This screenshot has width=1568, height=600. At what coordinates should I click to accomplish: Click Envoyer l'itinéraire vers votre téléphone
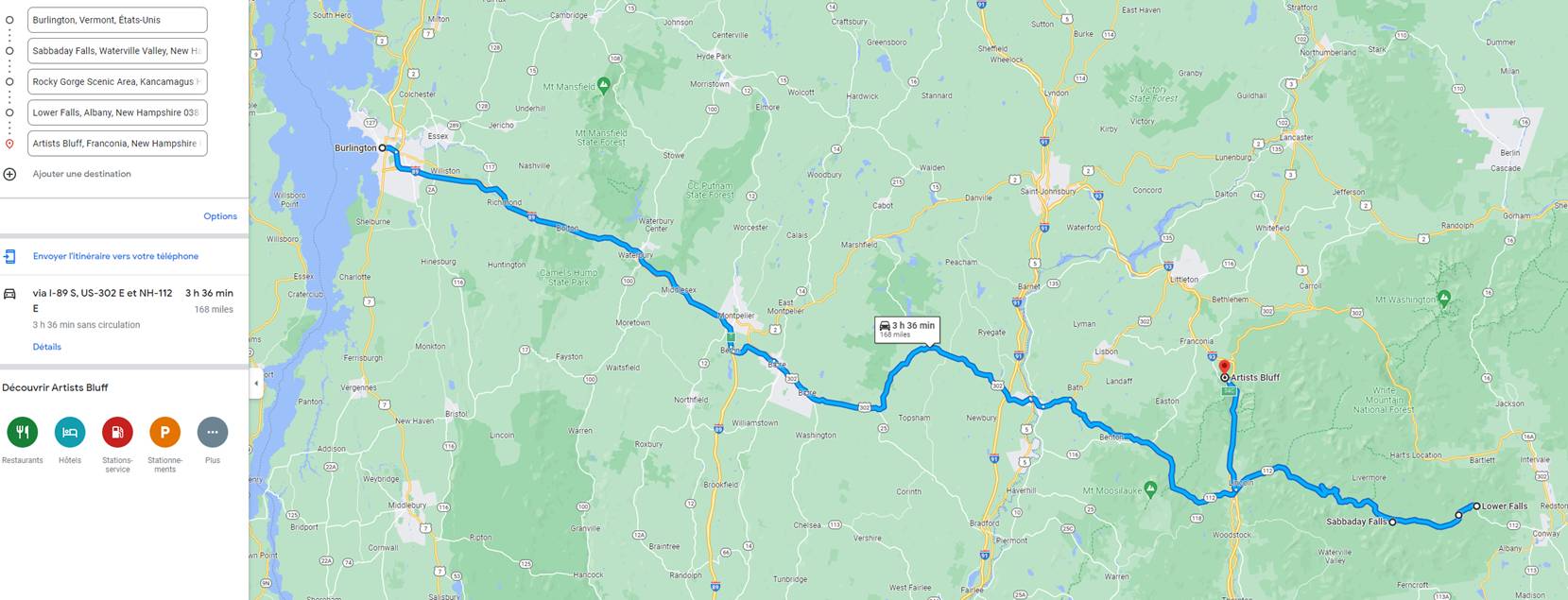point(115,256)
